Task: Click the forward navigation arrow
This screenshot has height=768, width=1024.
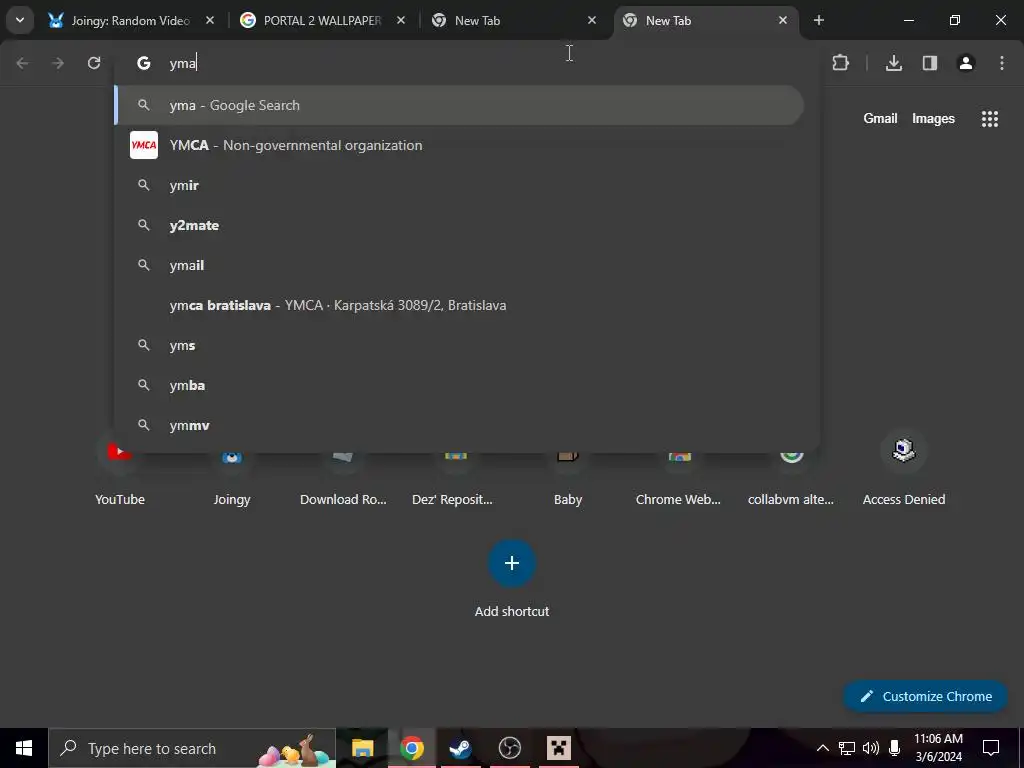Action: (58, 63)
